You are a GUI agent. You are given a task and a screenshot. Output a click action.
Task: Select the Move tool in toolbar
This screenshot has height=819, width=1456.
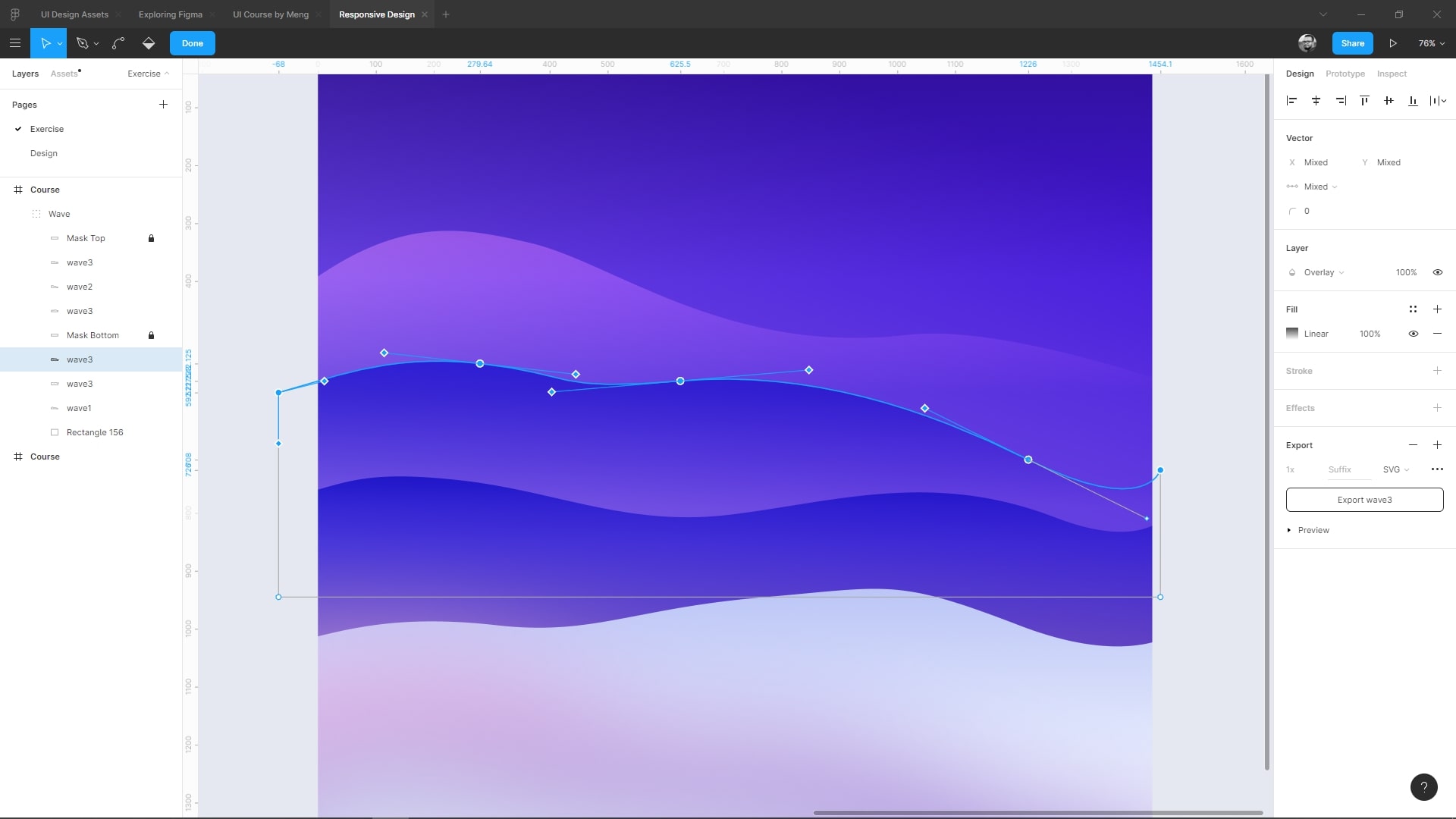[45, 43]
